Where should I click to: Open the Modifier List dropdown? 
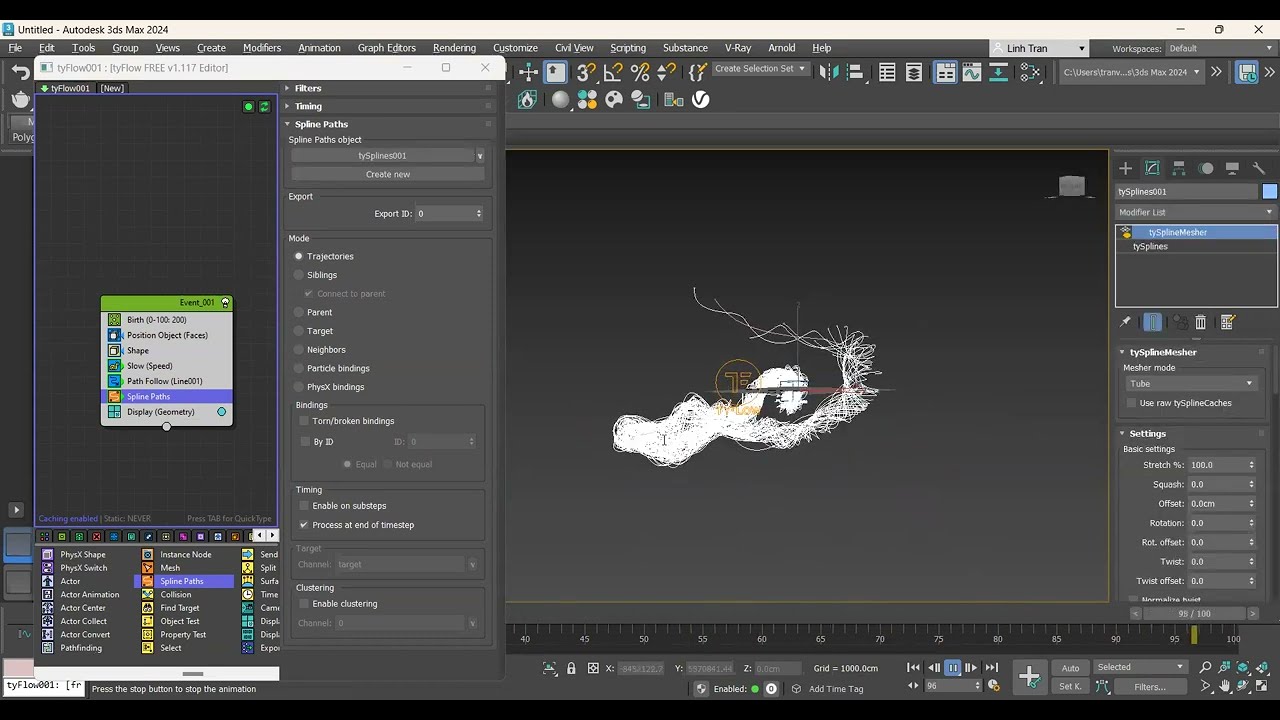click(x=1196, y=212)
